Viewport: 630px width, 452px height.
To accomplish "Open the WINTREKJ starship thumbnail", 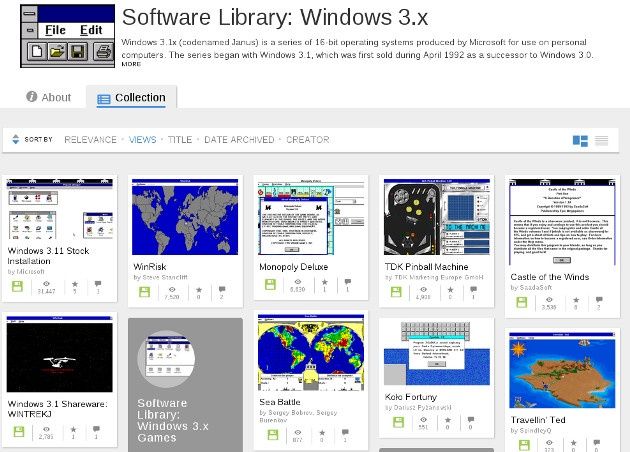I will click(60, 354).
